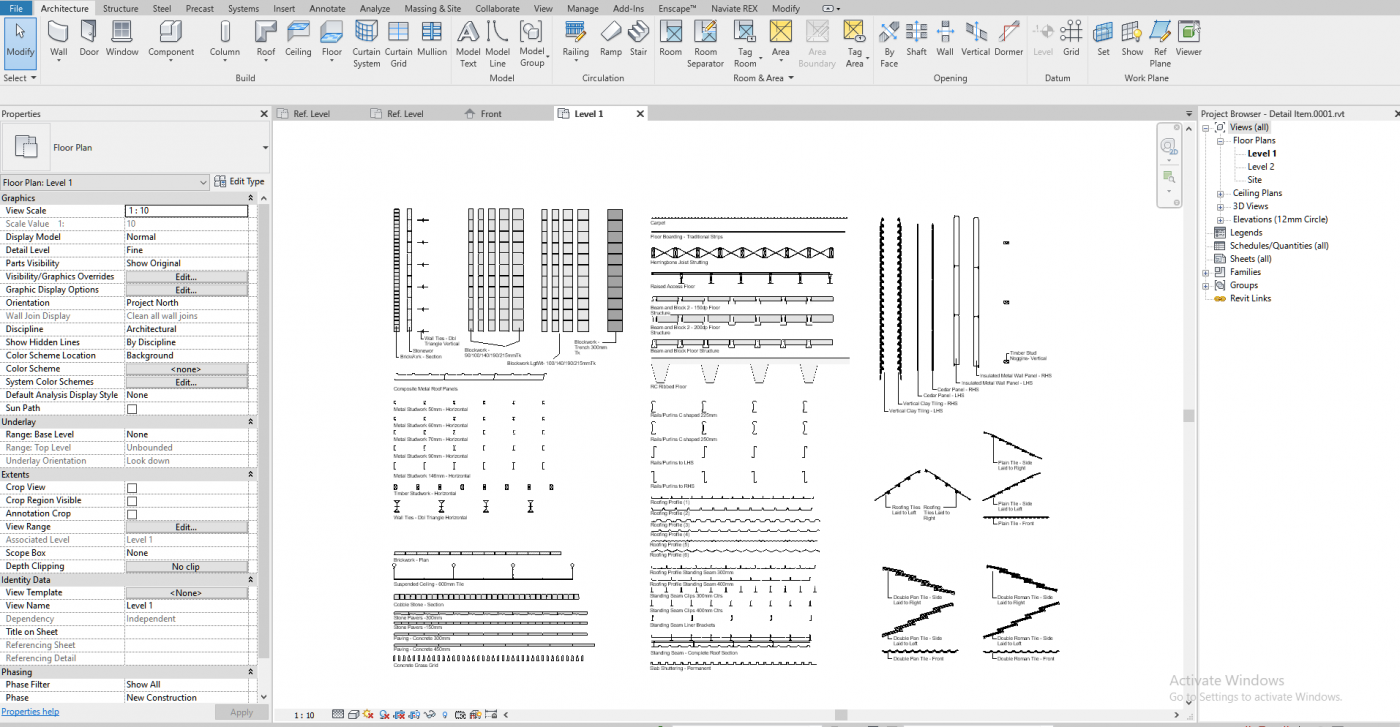This screenshot has height=727, width=1400.
Task: Open the Properties help link
Action: pyautogui.click(x=30, y=712)
